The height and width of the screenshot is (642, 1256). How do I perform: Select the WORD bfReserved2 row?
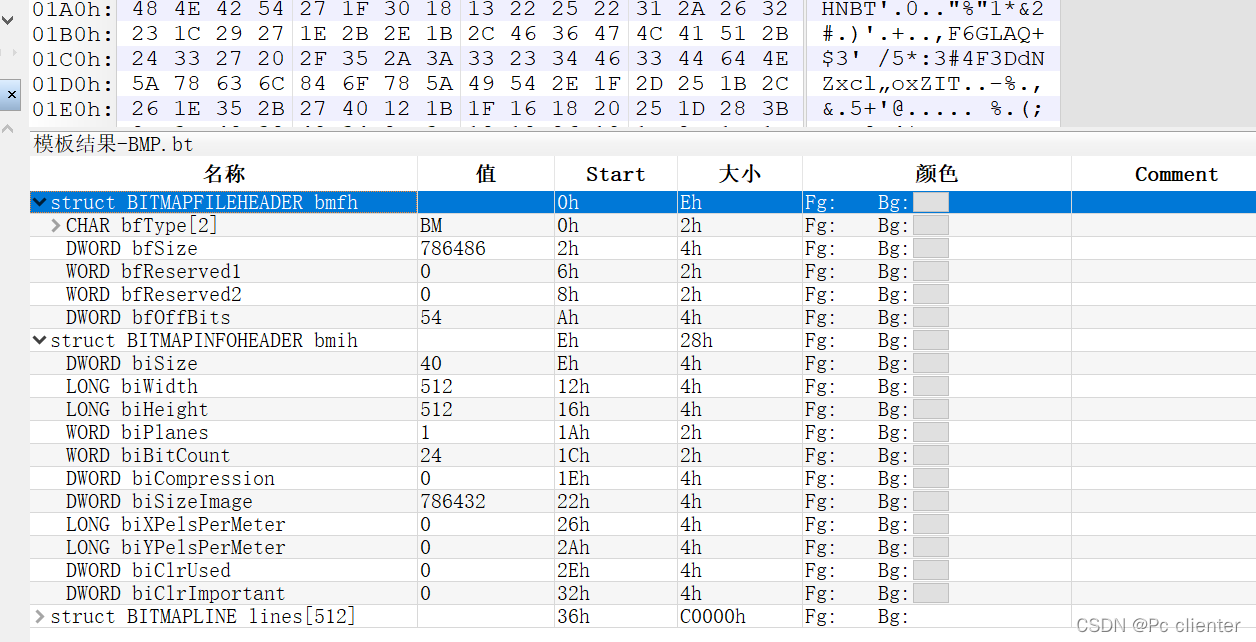(x=643, y=294)
